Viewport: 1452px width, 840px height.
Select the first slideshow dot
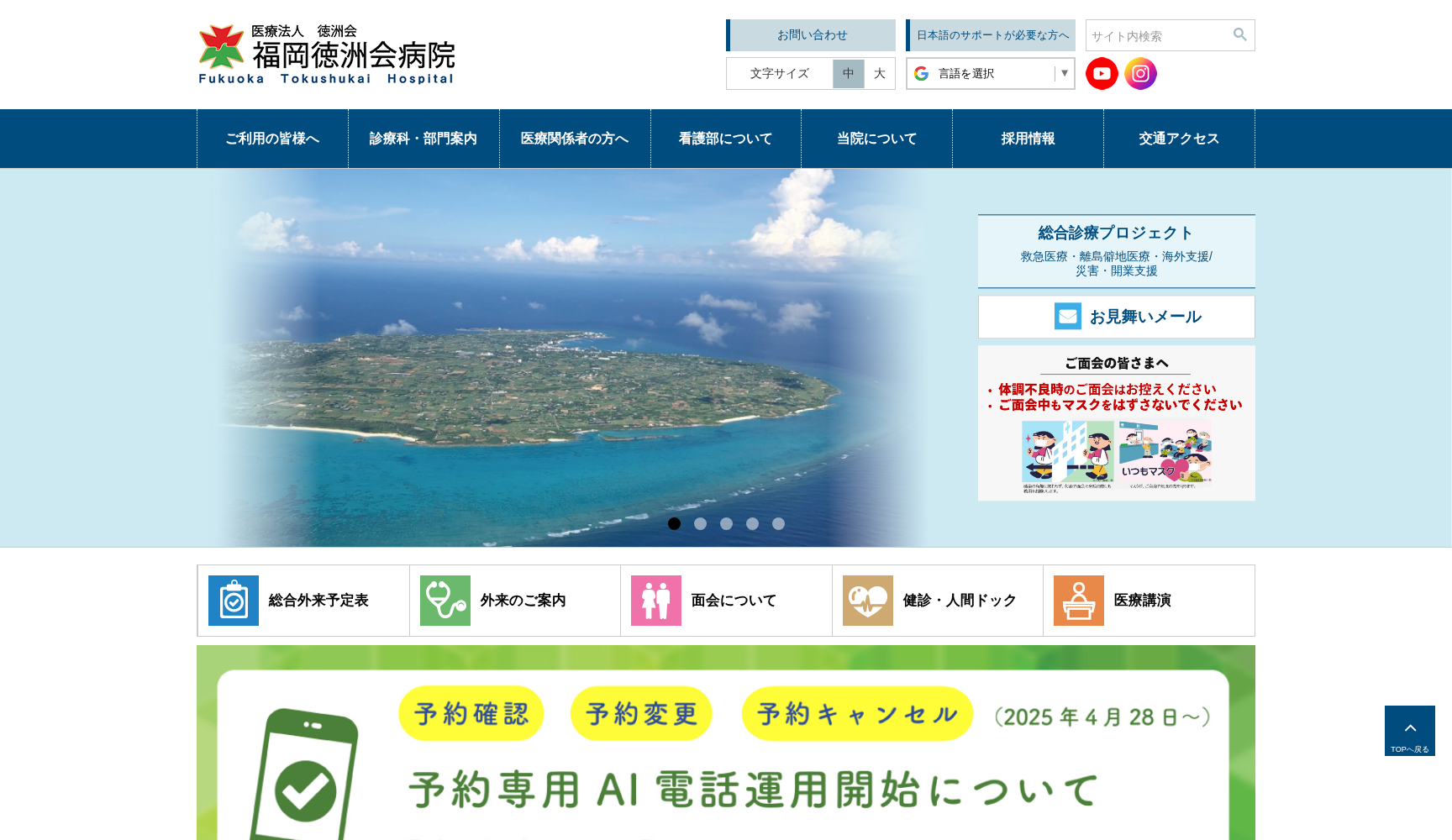pyautogui.click(x=674, y=523)
